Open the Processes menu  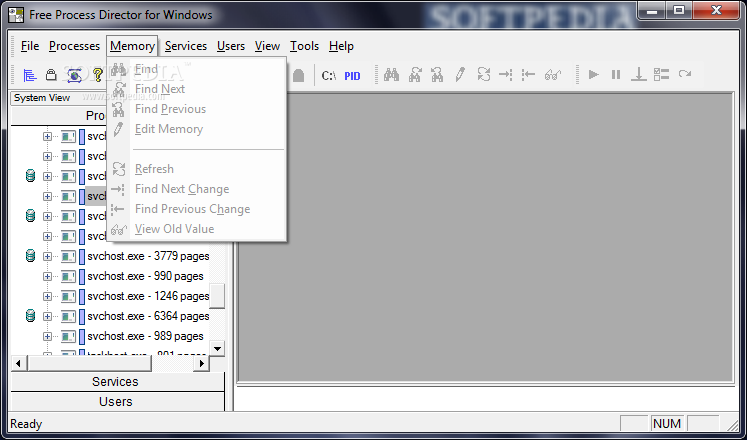tap(74, 46)
